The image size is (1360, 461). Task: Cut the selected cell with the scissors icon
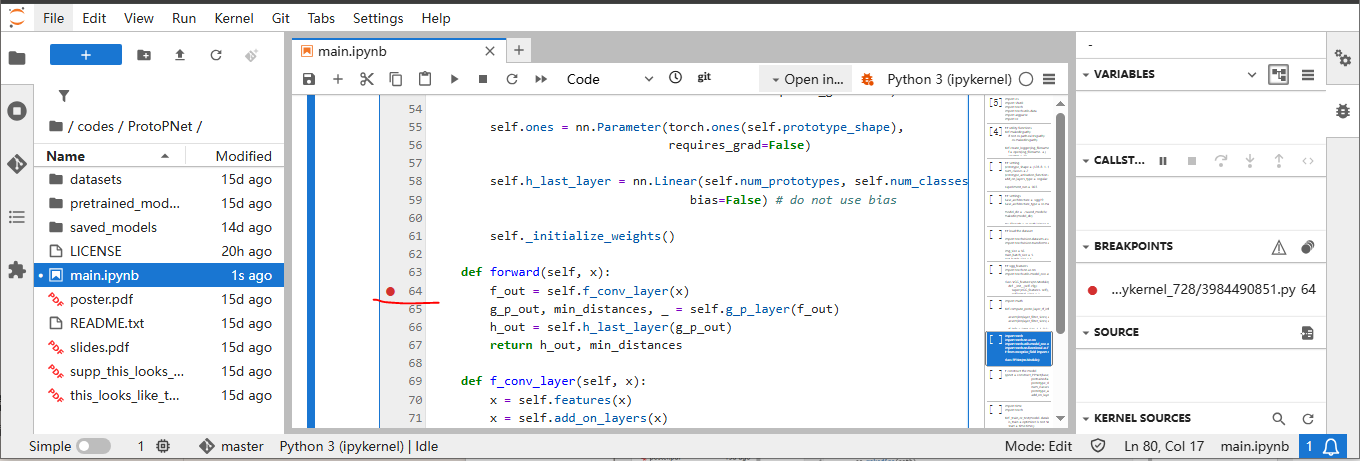(x=367, y=79)
